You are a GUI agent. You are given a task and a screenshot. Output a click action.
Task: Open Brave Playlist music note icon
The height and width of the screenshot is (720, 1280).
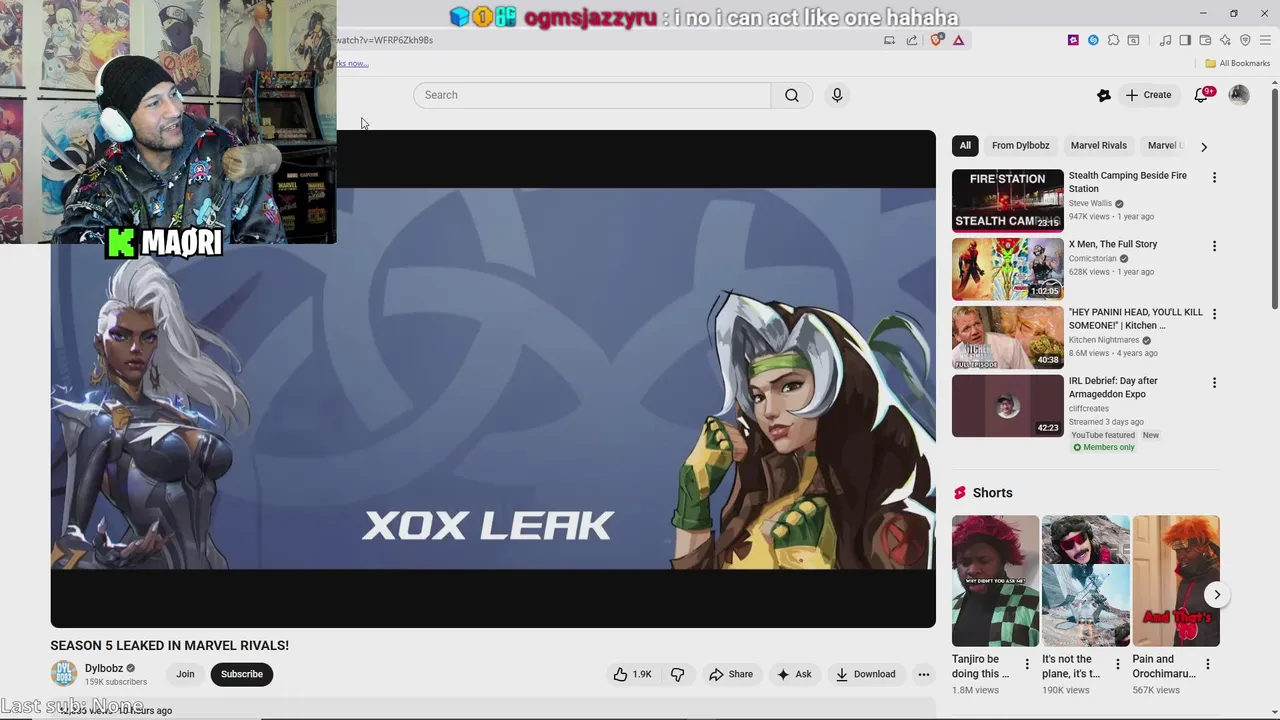1165,40
